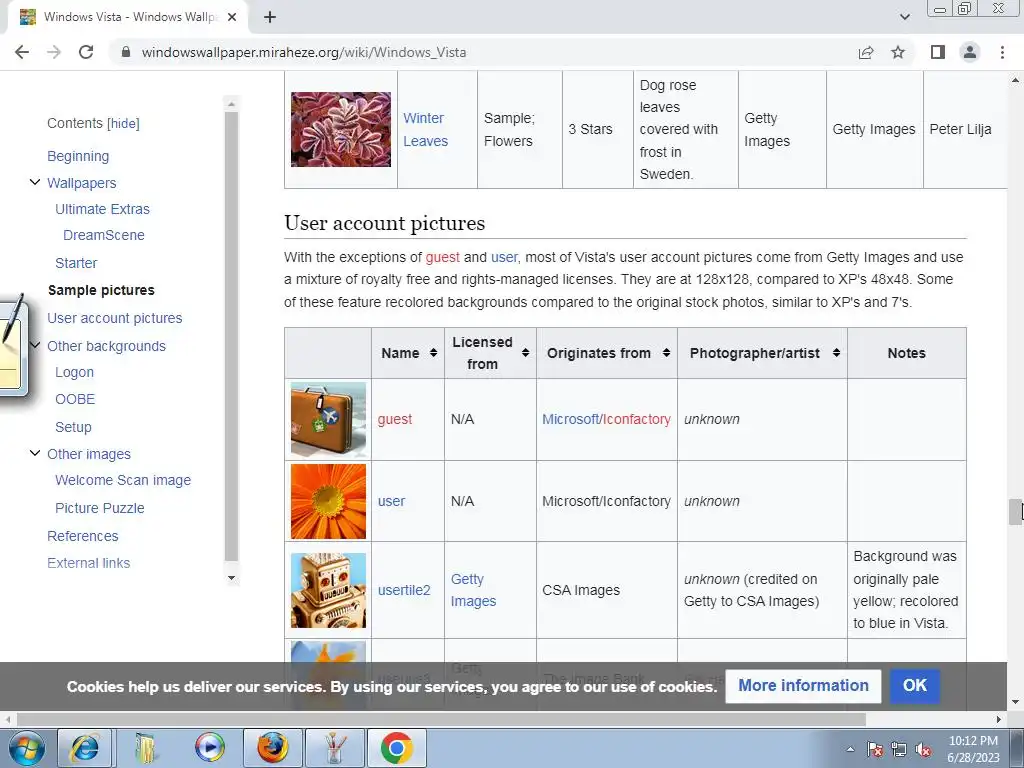The width and height of the screenshot is (1024, 768).
Task: Close the Windows Vista wiki tab
Action: (x=232, y=18)
